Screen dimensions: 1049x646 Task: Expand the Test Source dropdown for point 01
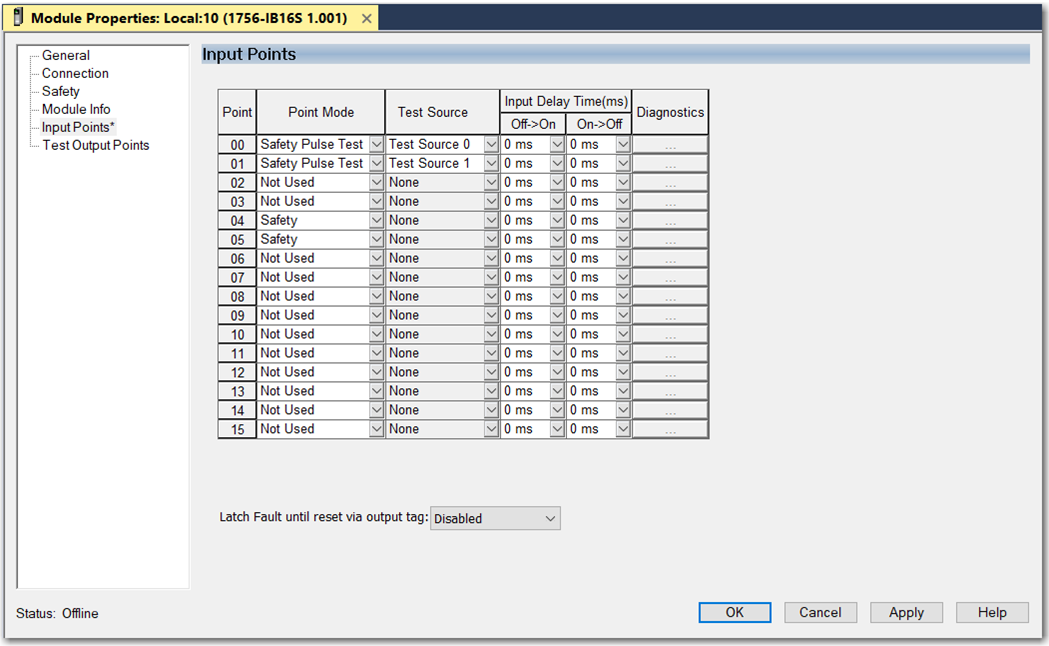click(491, 164)
